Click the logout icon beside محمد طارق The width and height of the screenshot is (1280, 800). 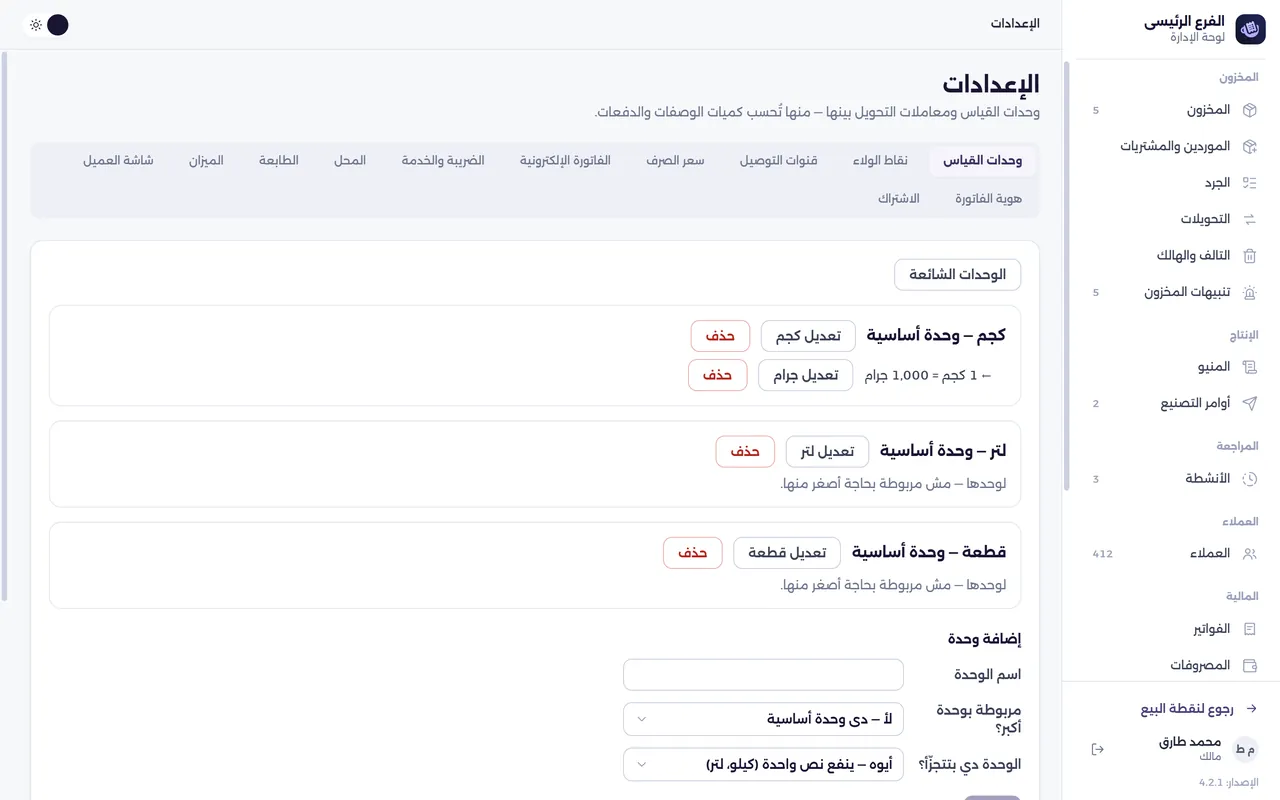[1098, 749]
